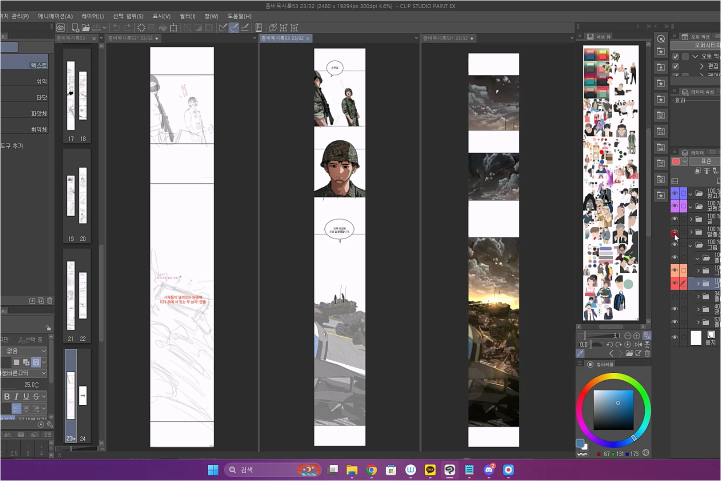Click the Open file folder icon in toolbar
This screenshot has height=481, width=721.
86,28
